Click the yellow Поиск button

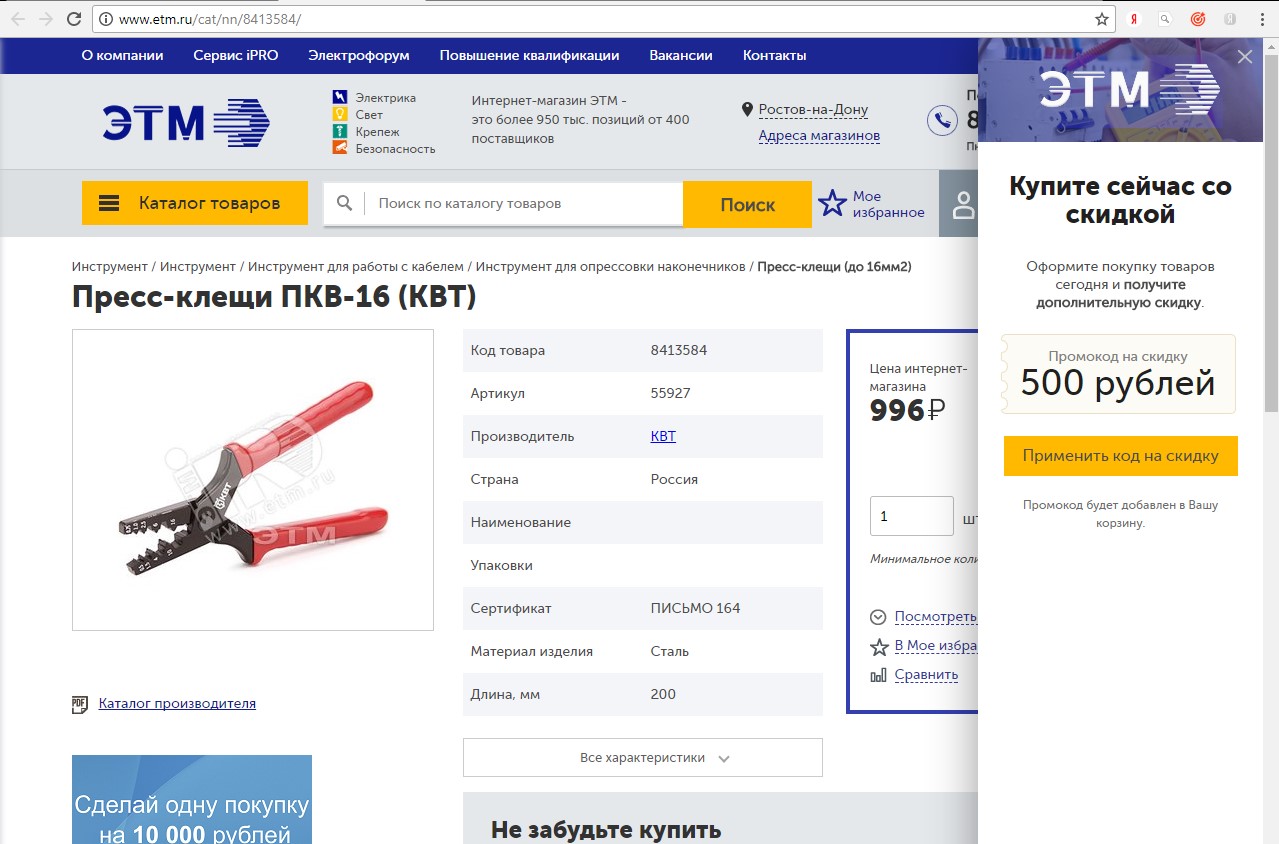[747, 204]
